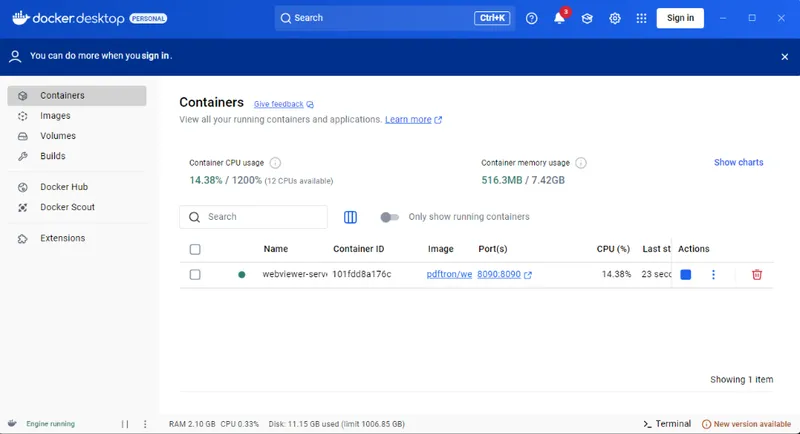Toggle Only show running containers
This screenshot has height=434, width=800.
[x=389, y=217]
